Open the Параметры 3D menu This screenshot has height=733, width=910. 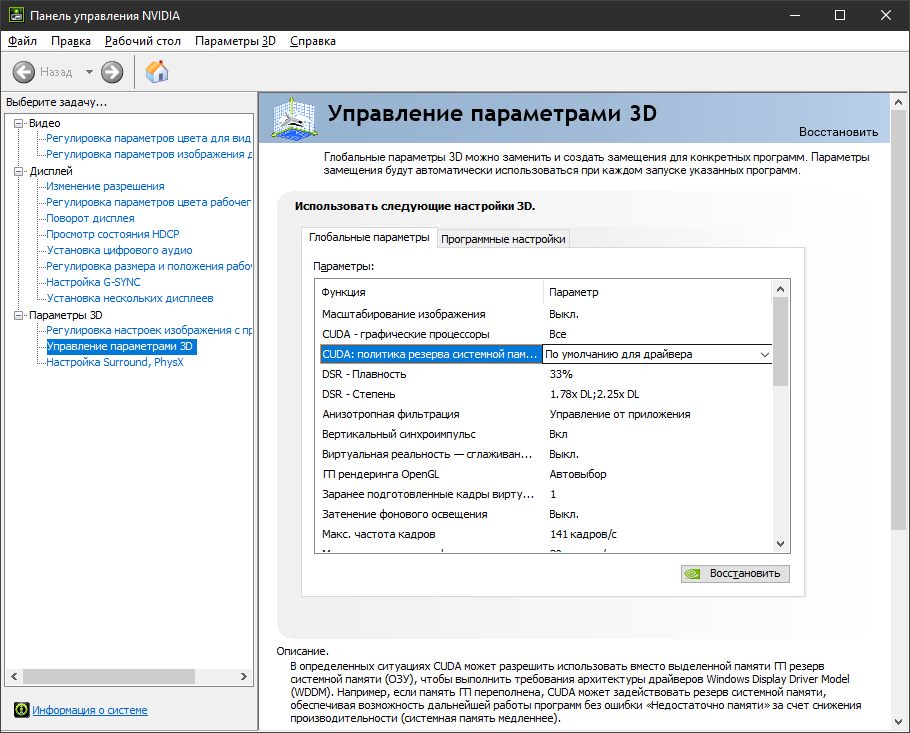[235, 41]
